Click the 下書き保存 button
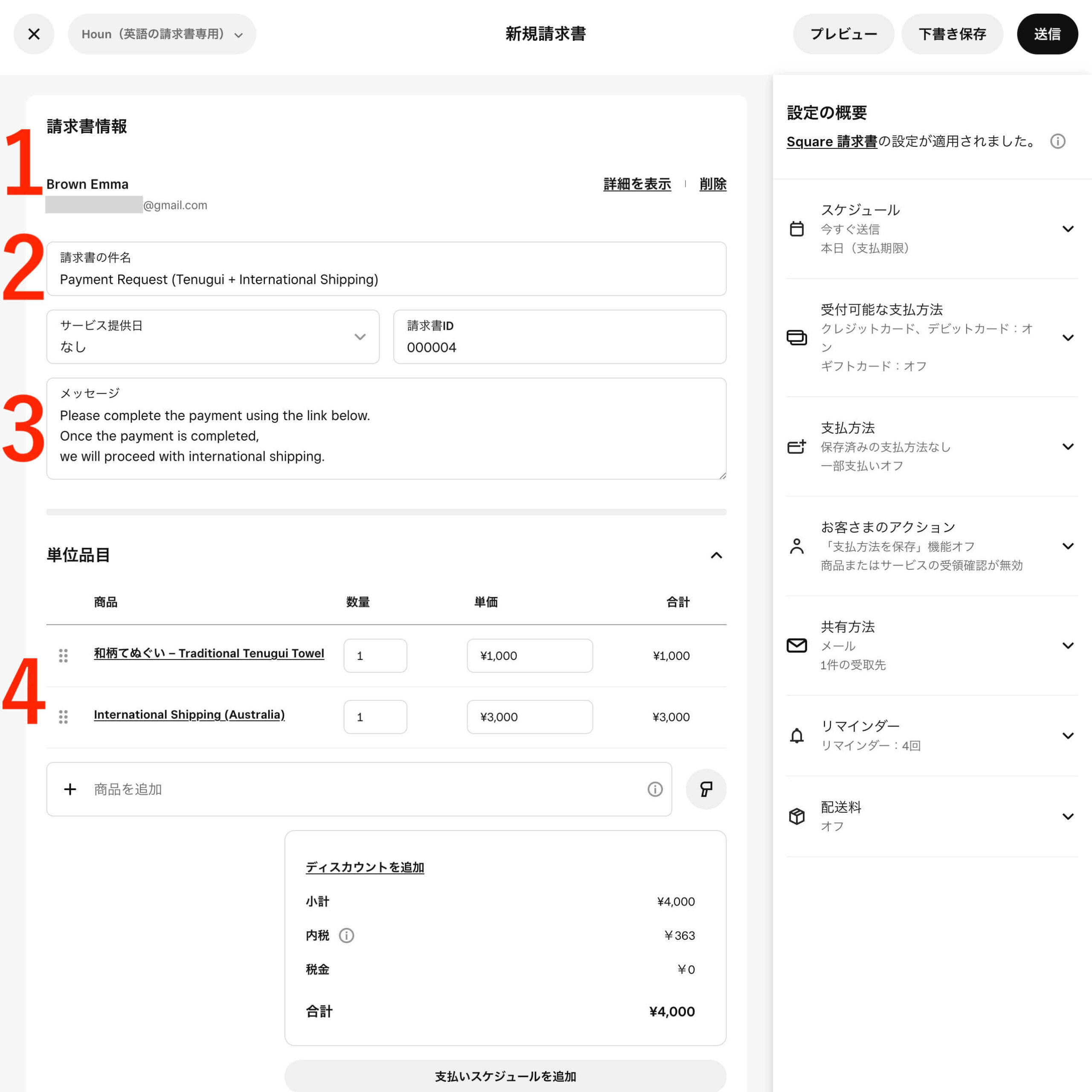 click(x=952, y=34)
